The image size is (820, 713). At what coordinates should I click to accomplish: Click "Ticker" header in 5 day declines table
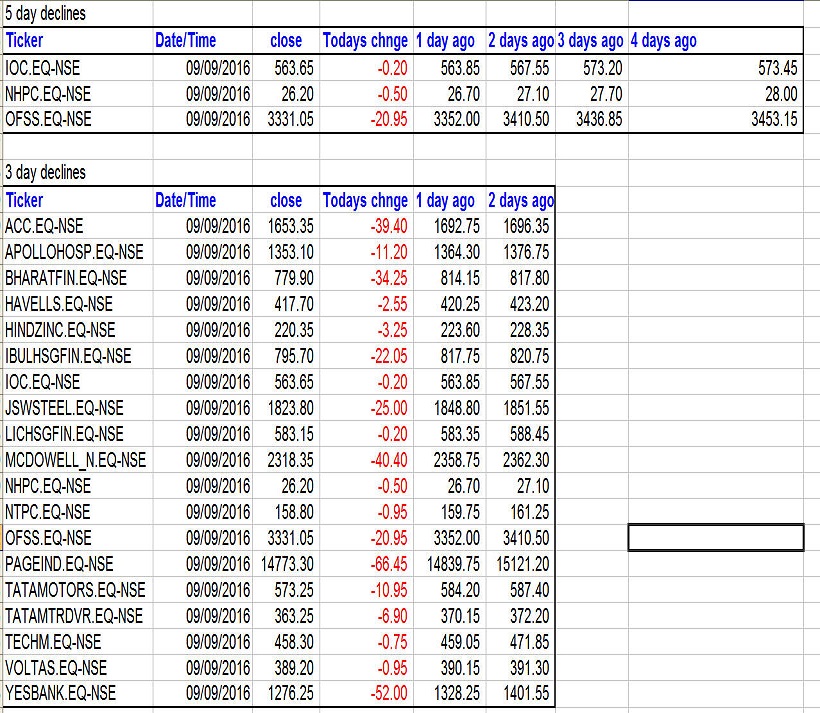[x=25, y=41]
